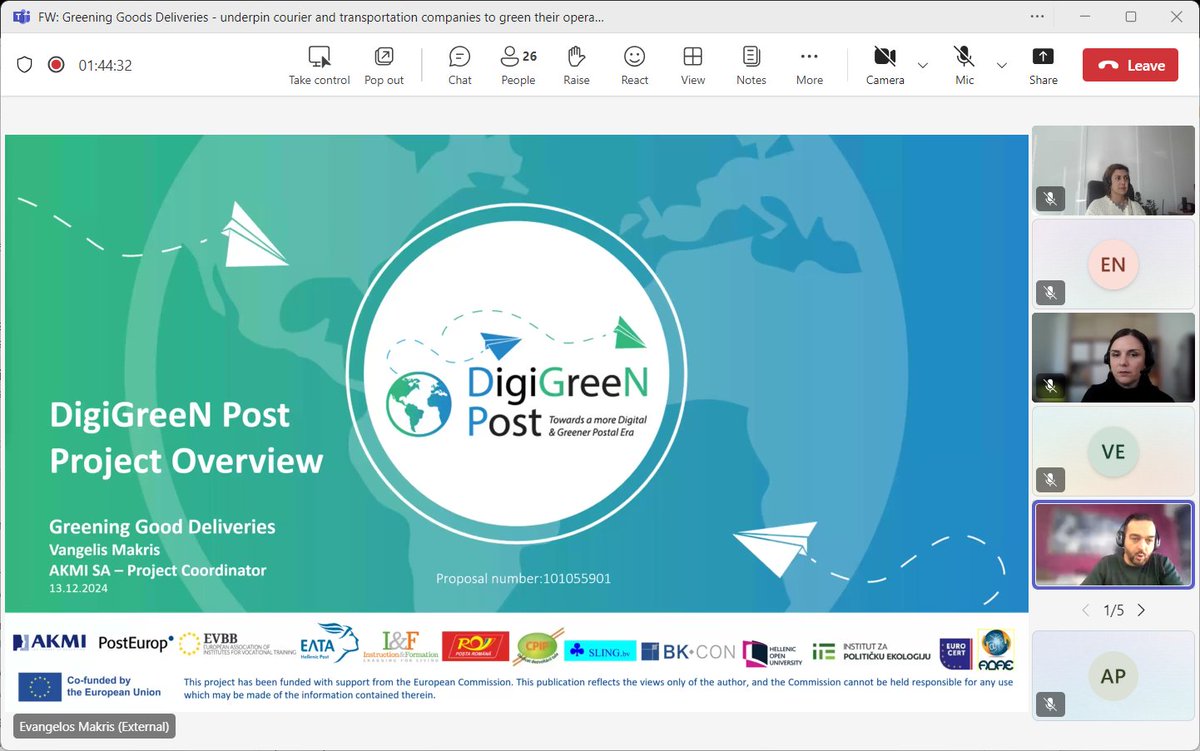The width and height of the screenshot is (1200, 751).
Task: Open the meeting Chat panel
Action: tap(460, 66)
